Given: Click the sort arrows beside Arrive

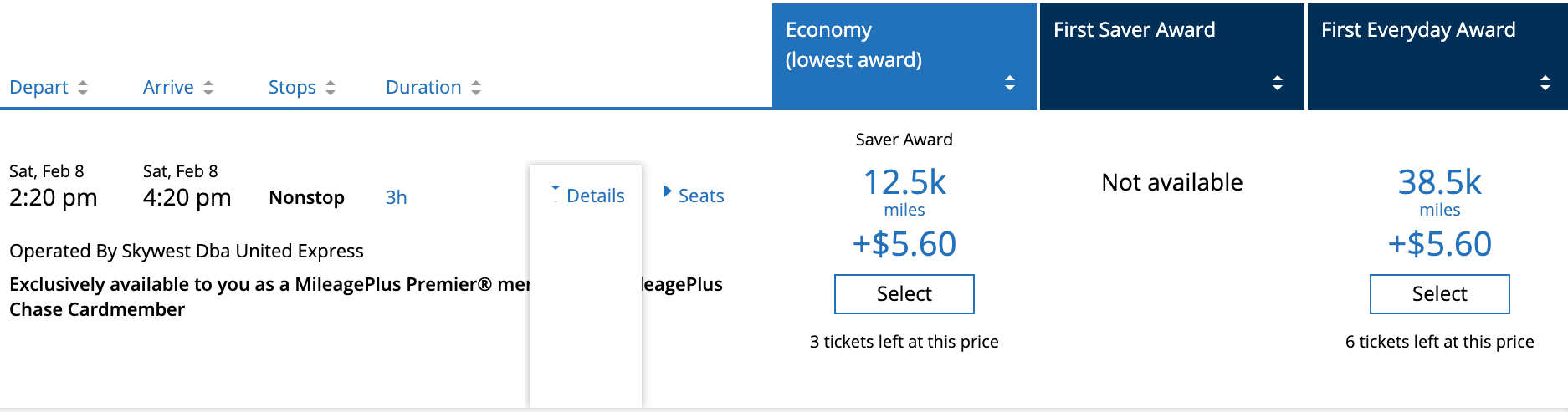Looking at the screenshot, I should coord(208,88).
